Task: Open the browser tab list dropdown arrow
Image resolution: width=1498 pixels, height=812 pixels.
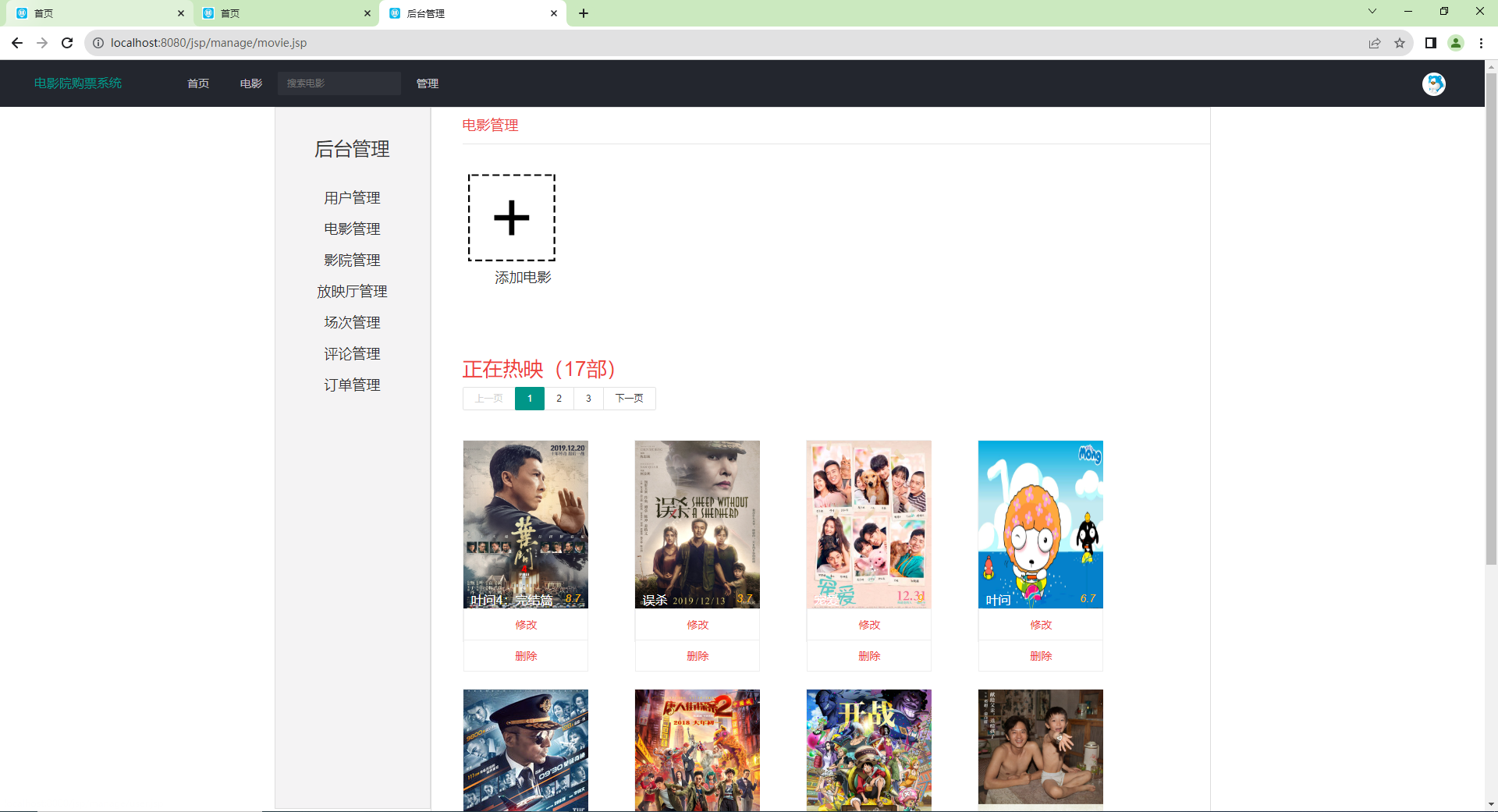Action: pyautogui.click(x=1372, y=12)
